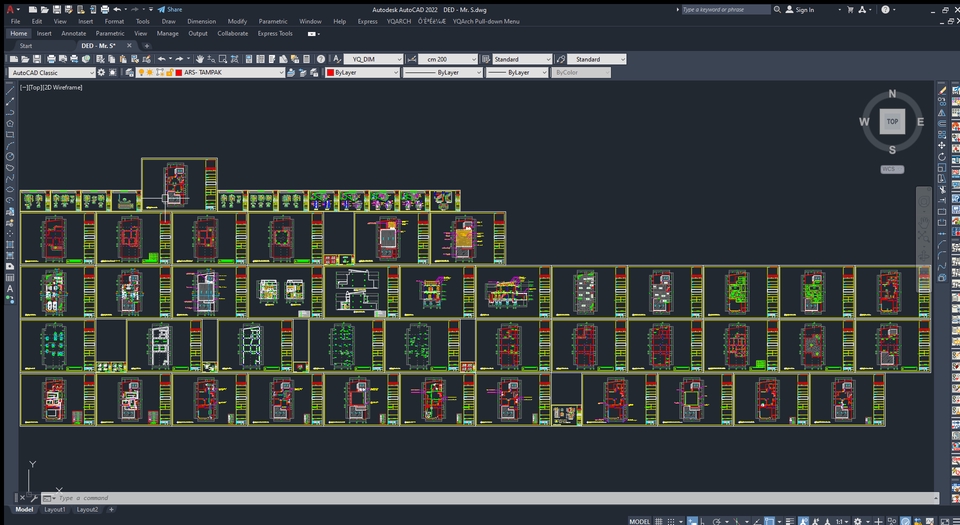
Task: Add a new drawing tab with plus button
Action: 146,46
